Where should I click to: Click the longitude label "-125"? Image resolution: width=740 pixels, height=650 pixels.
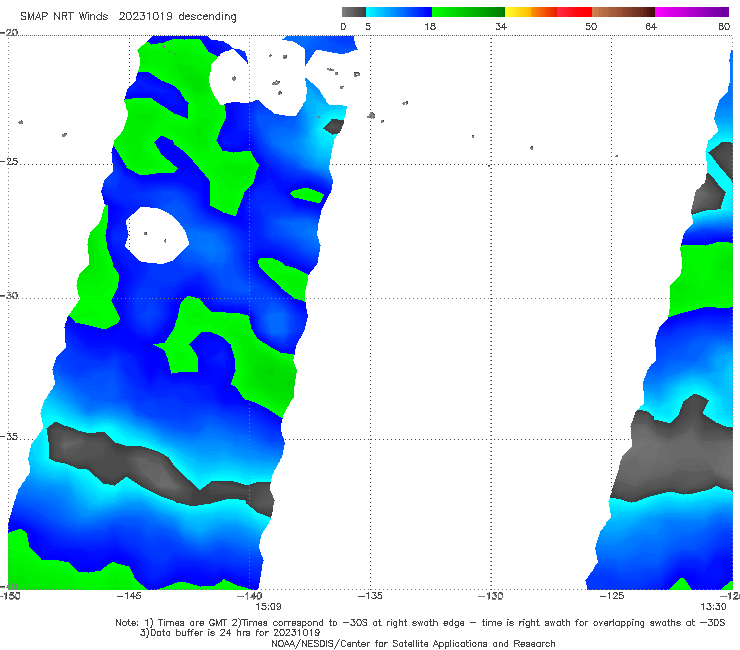click(612, 596)
